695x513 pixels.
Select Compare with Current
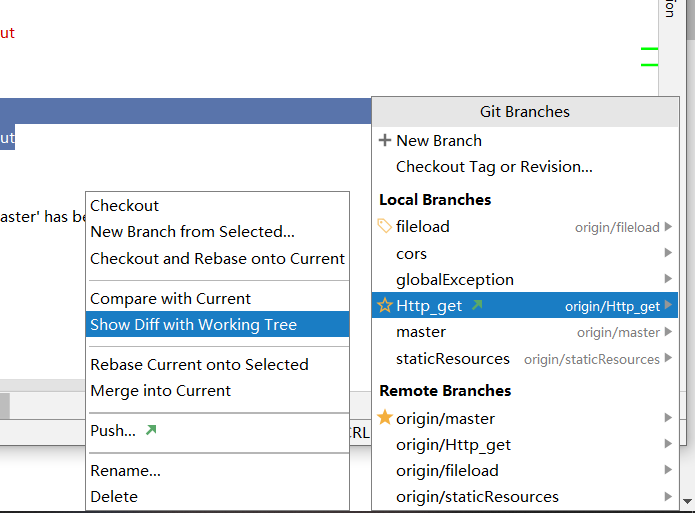click(x=217, y=298)
